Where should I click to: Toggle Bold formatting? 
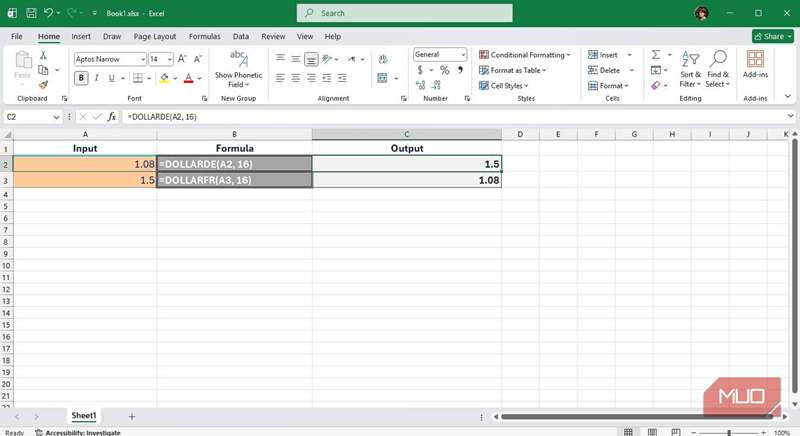click(82, 78)
